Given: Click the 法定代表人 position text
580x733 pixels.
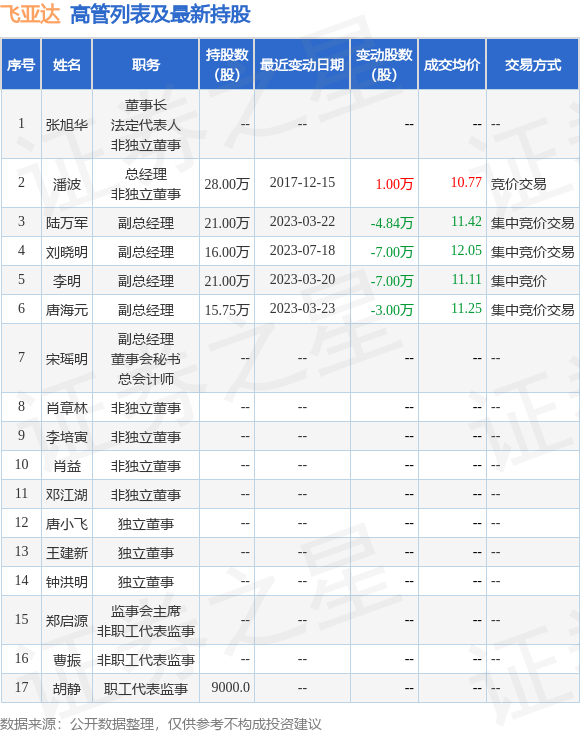Looking at the screenshot, I should tap(146, 125).
